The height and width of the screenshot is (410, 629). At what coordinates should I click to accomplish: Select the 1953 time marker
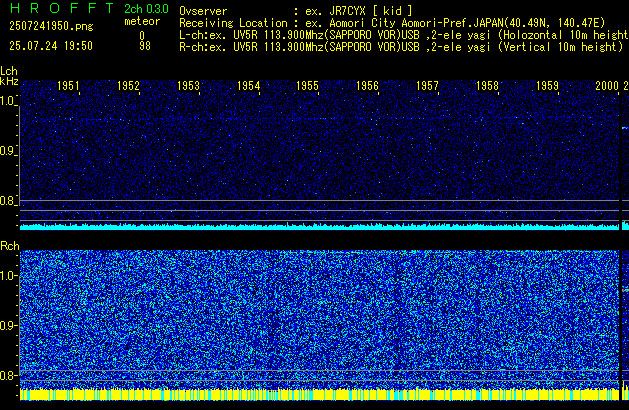188,86
